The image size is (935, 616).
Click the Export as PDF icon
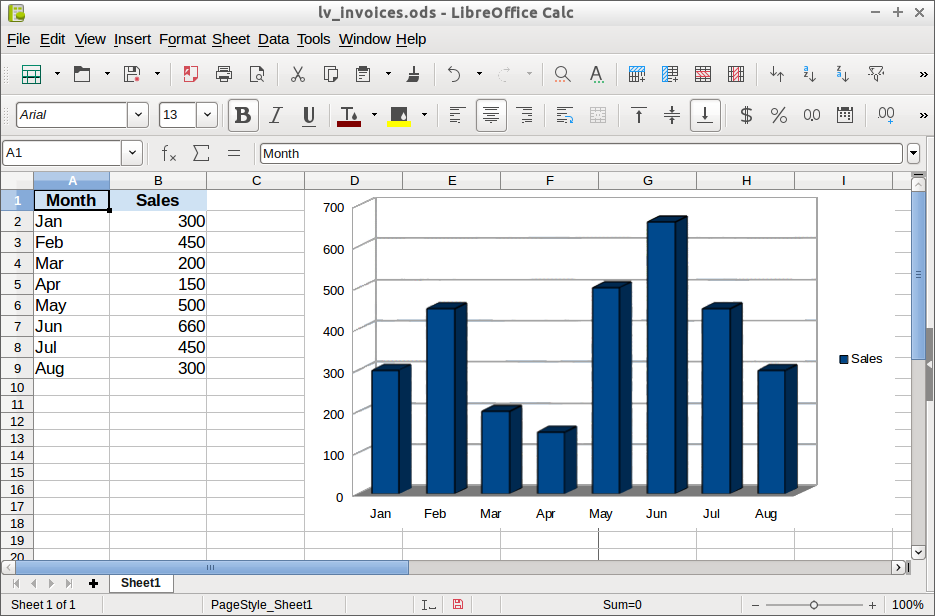pyautogui.click(x=190, y=74)
